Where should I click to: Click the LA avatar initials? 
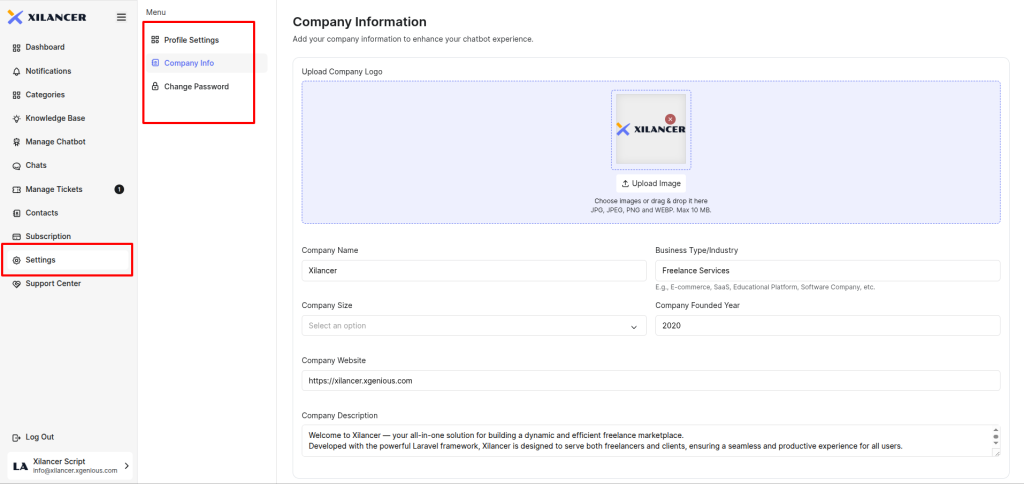[x=20, y=466]
